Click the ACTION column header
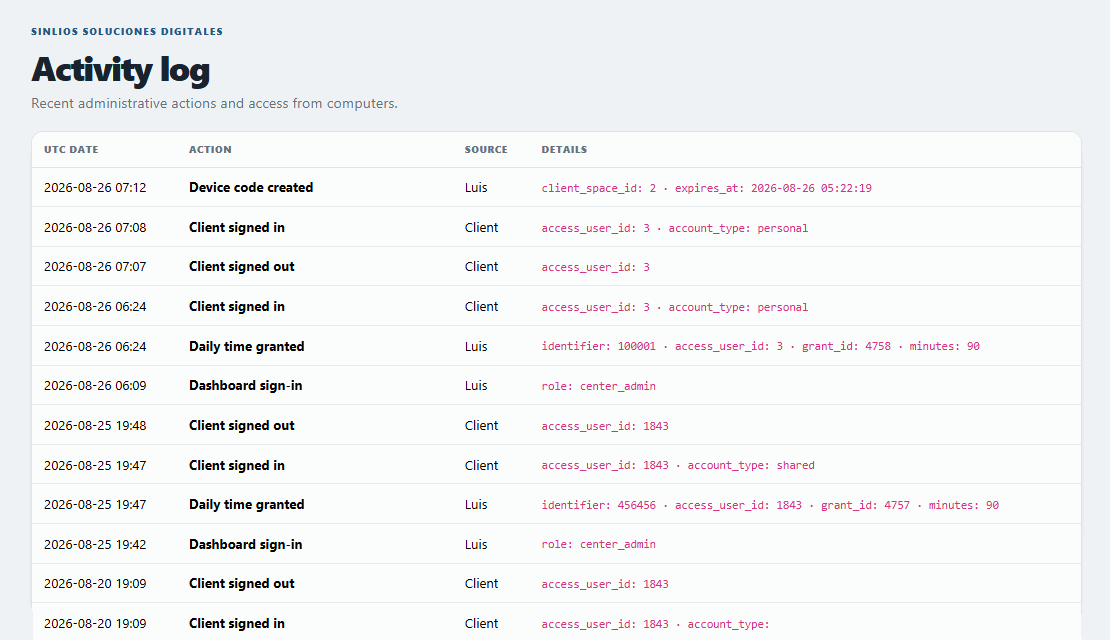Screen dimensions: 1110x640 [x=210, y=149]
